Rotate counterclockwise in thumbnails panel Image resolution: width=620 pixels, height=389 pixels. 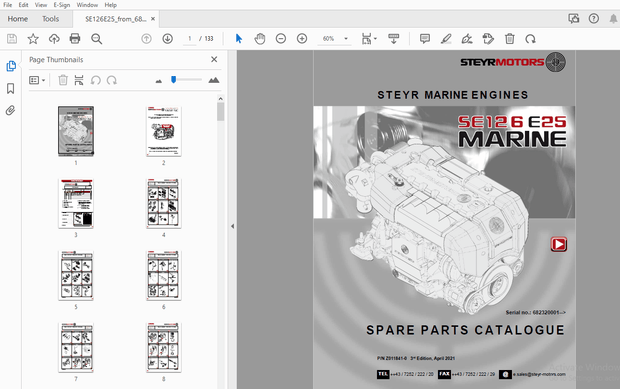(x=95, y=80)
